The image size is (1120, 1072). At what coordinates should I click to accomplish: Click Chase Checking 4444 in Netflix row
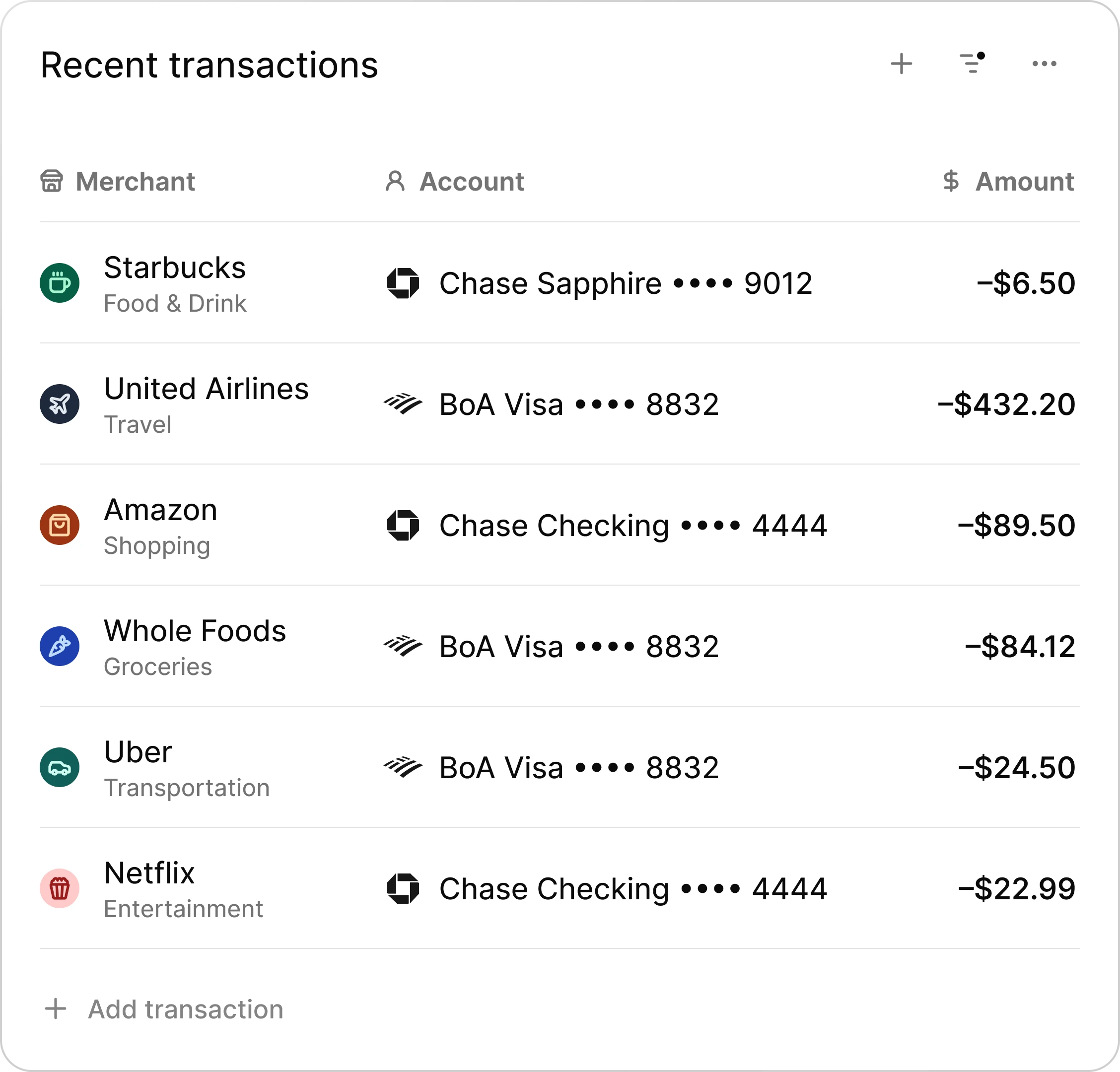(x=632, y=889)
